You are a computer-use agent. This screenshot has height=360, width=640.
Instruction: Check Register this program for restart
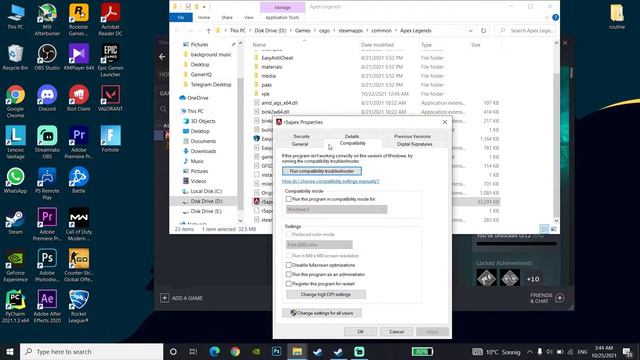[x=289, y=284]
